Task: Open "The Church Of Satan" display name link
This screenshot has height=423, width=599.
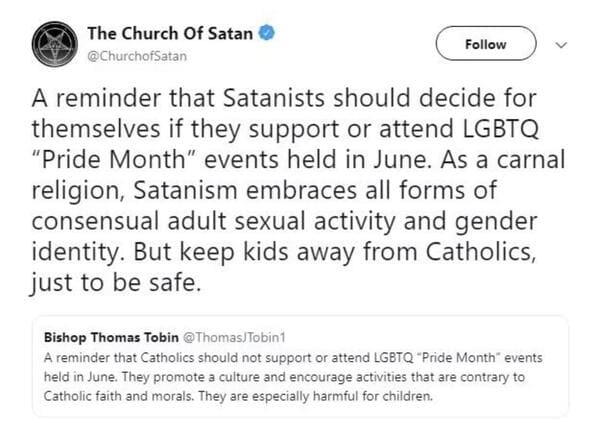Action: pyautogui.click(x=170, y=33)
